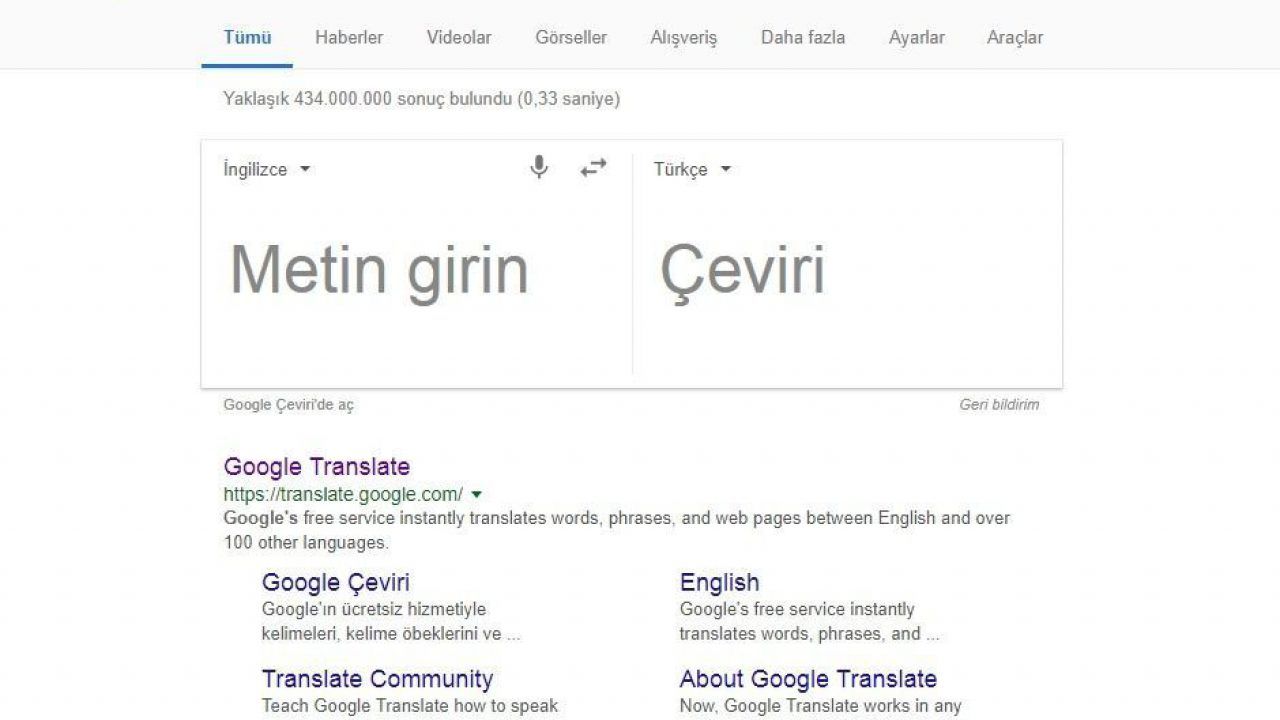Open the Google Çeviri'de aç link
Image resolution: width=1280 pixels, height=720 pixels.
coord(288,405)
